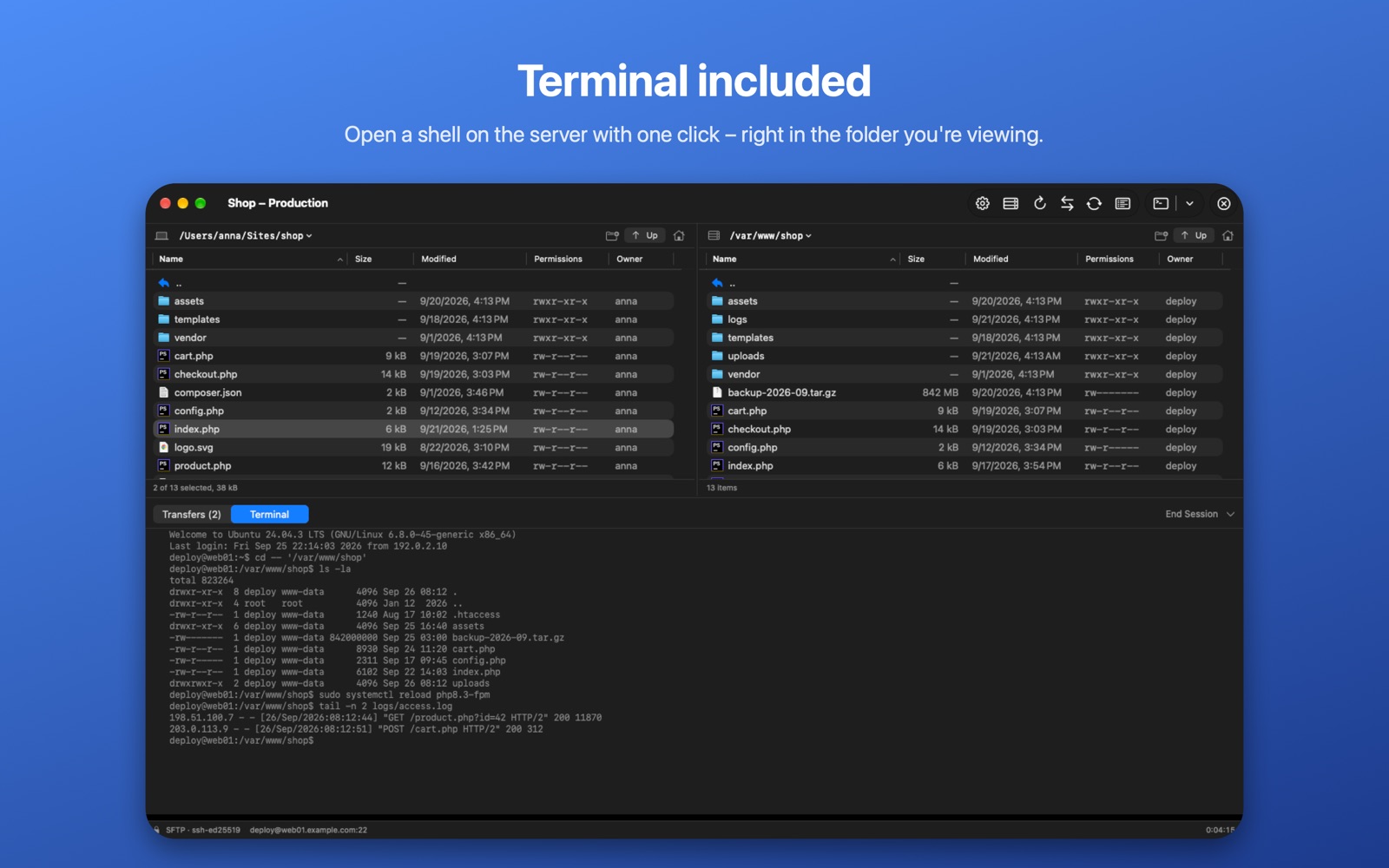Viewport: 1389px width, 868px height.
Task: Click the deploy@web01.example.com:22 status text
Action: click(x=308, y=830)
